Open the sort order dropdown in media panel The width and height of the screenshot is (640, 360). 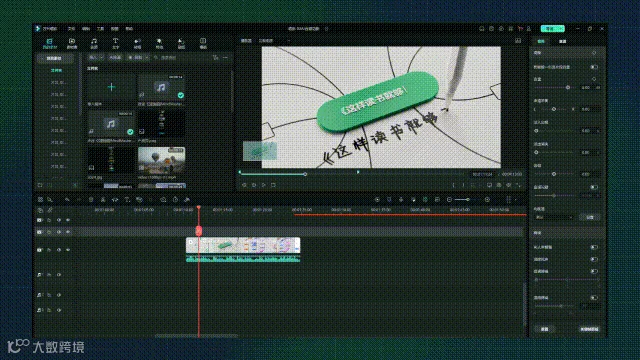click(x=138, y=58)
